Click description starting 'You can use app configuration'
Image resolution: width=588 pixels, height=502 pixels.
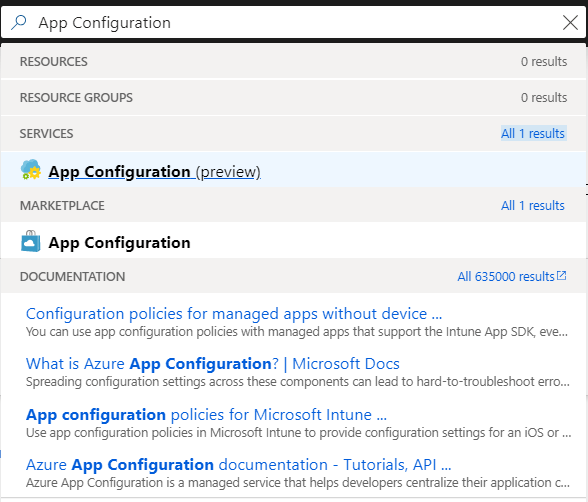pyautogui.click(x=297, y=332)
